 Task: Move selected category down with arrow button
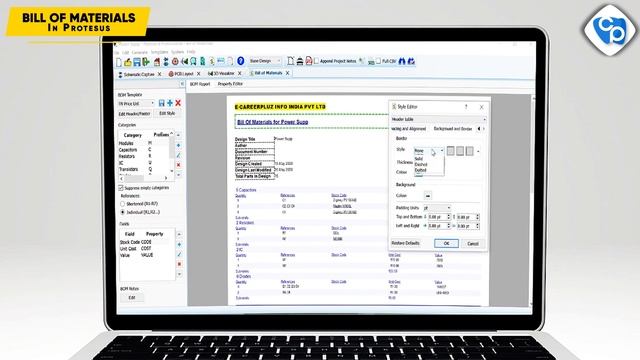[x=178, y=175]
